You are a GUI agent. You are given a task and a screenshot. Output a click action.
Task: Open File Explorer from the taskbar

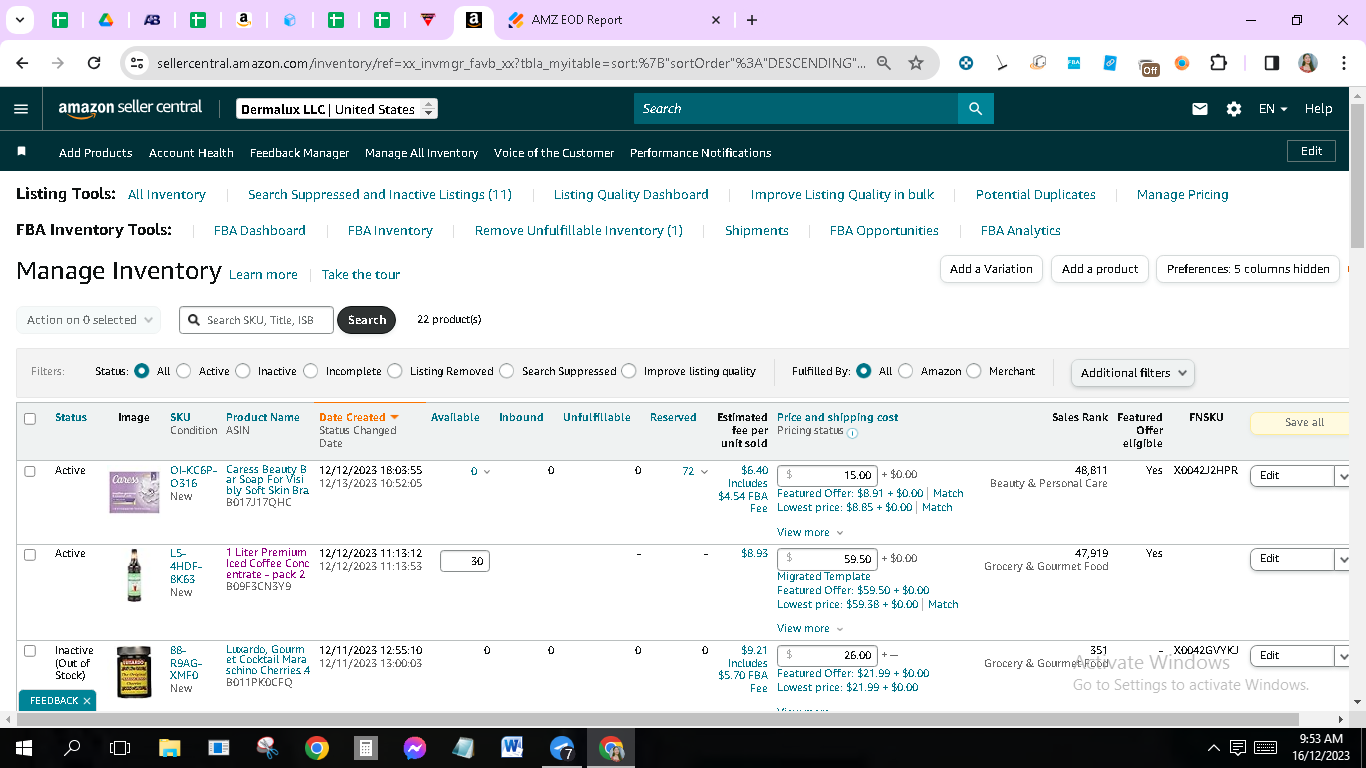pyautogui.click(x=170, y=748)
